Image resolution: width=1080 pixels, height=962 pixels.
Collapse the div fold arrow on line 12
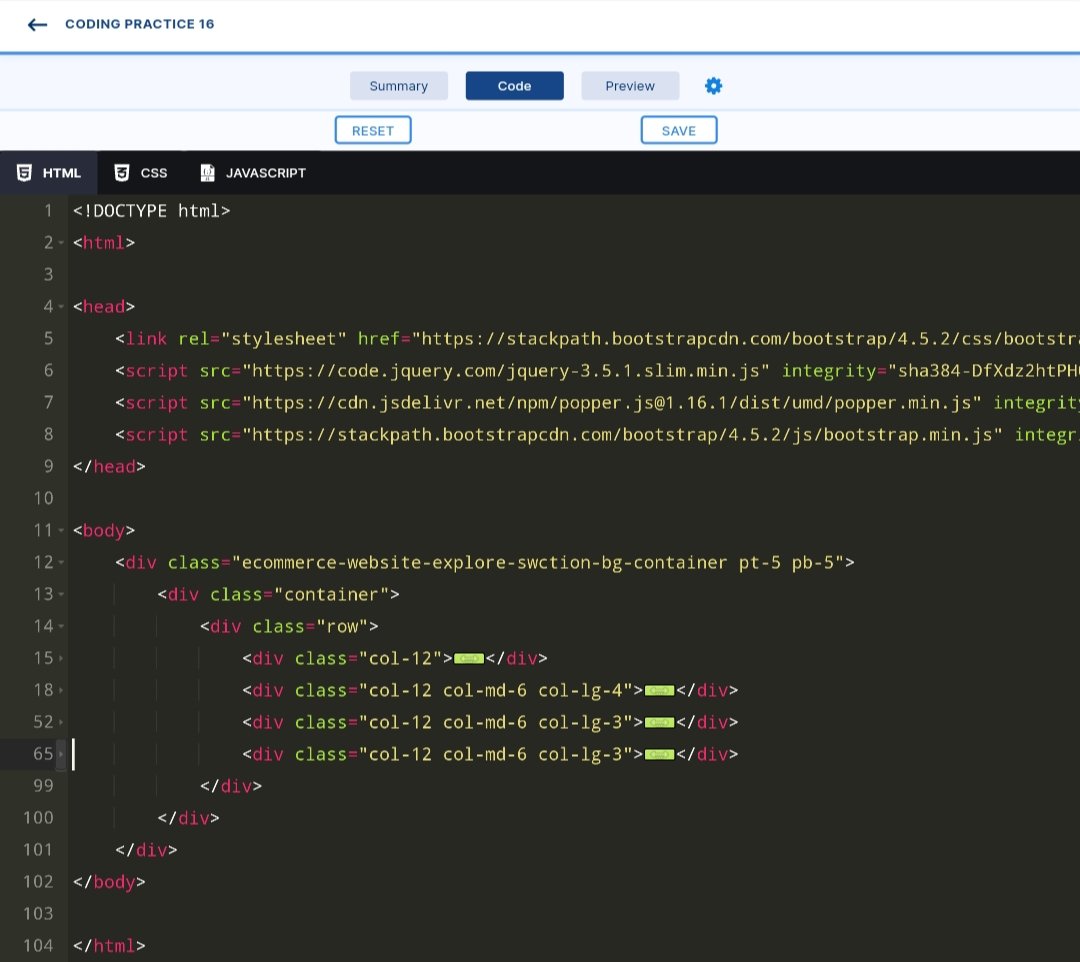click(61, 563)
